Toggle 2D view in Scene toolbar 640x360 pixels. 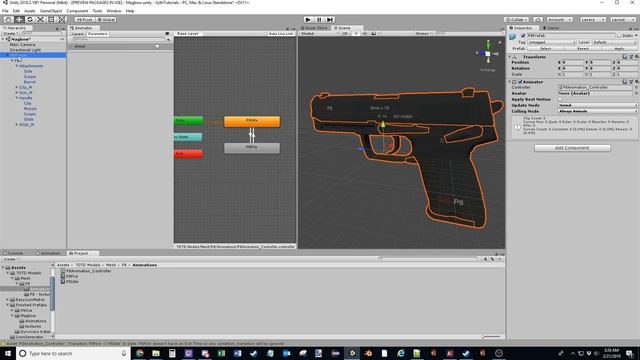pos(345,33)
